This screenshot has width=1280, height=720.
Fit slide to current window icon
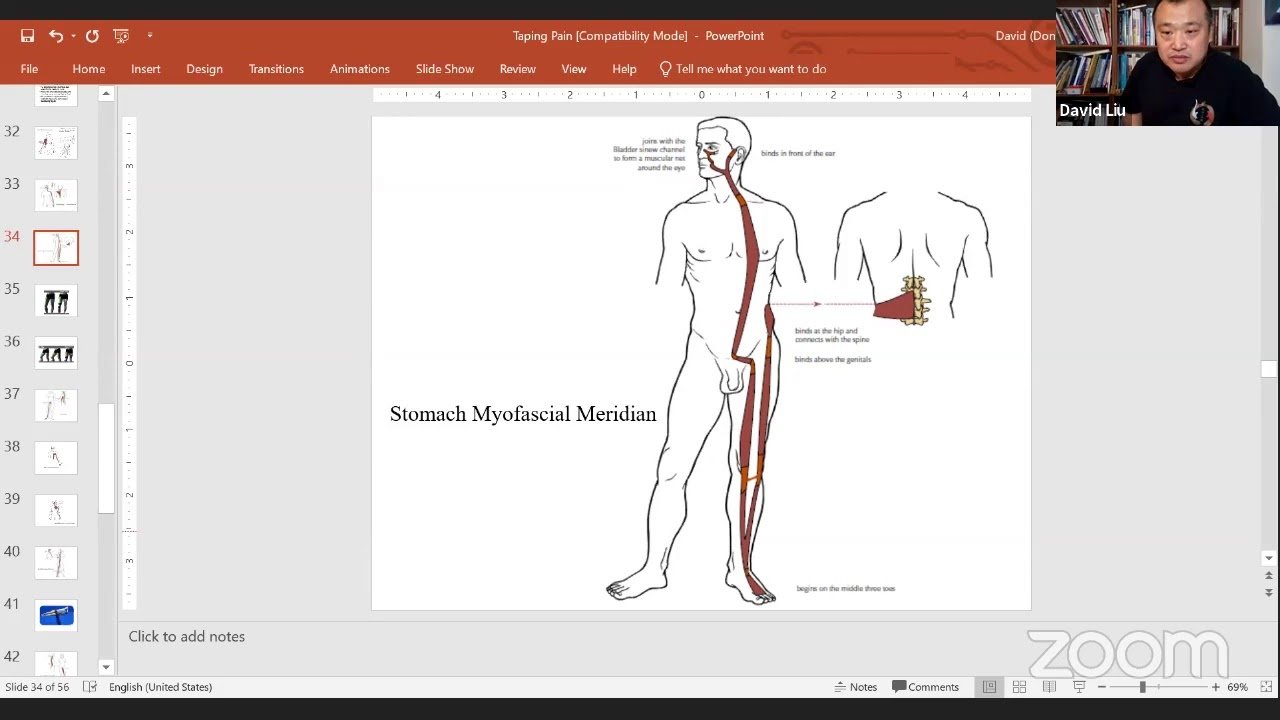(x=1264, y=687)
